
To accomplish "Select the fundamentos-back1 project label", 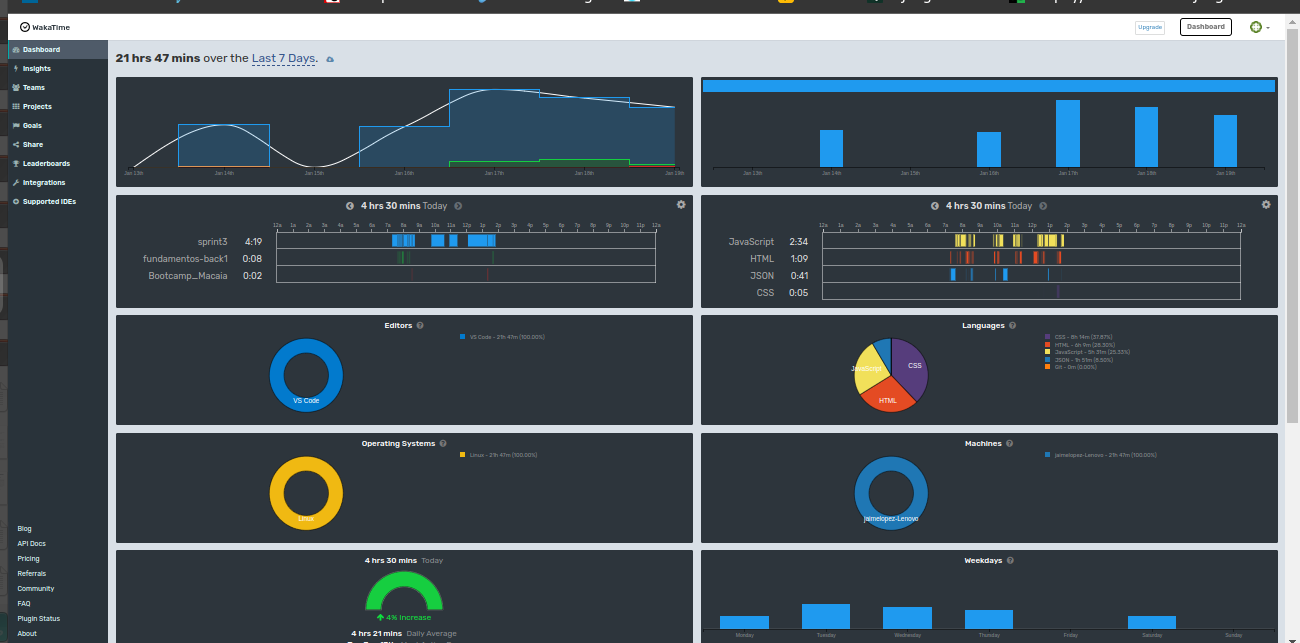I will click(x=185, y=258).
